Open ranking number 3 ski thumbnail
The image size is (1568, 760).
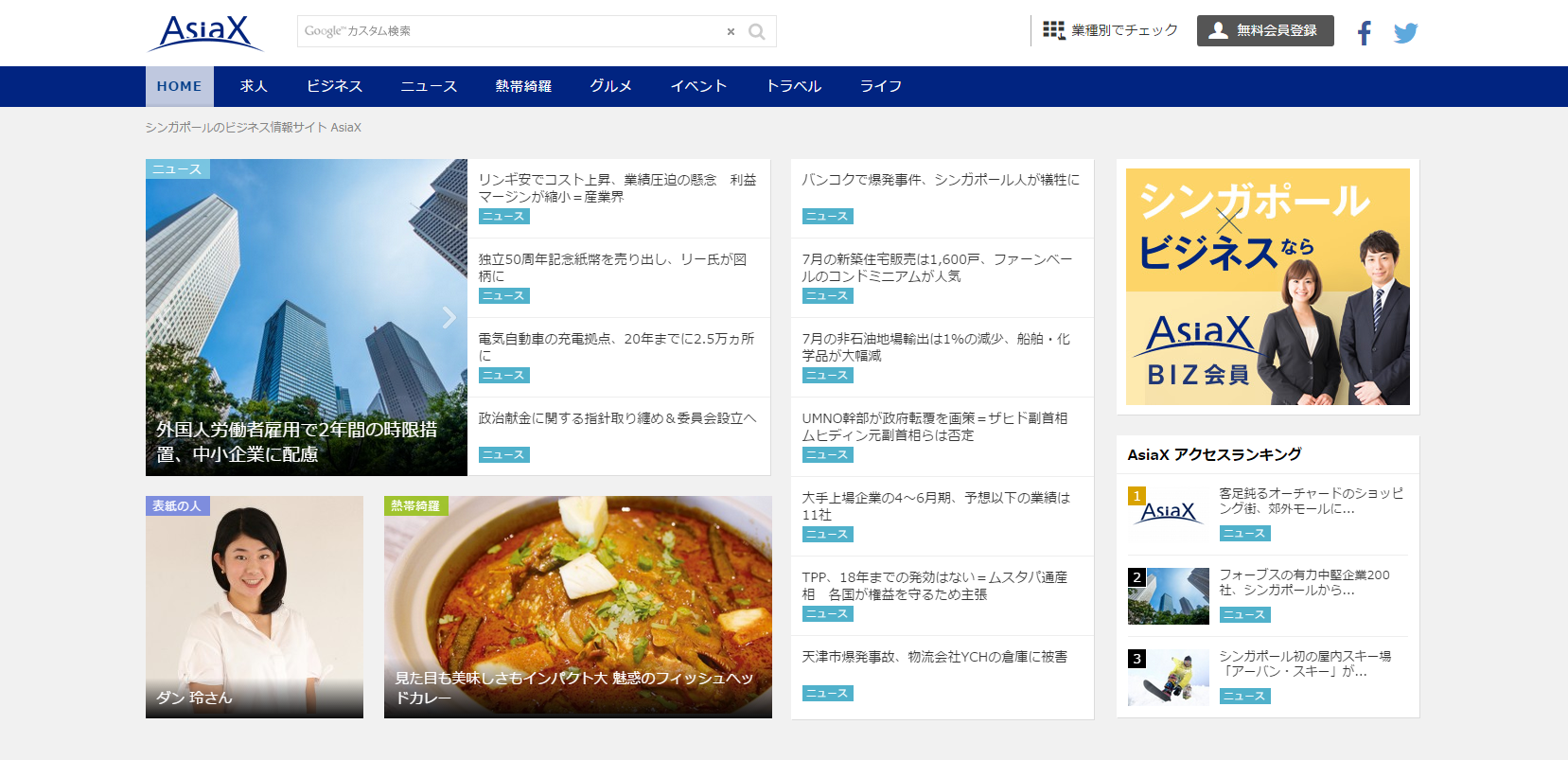pyautogui.click(x=1168, y=678)
